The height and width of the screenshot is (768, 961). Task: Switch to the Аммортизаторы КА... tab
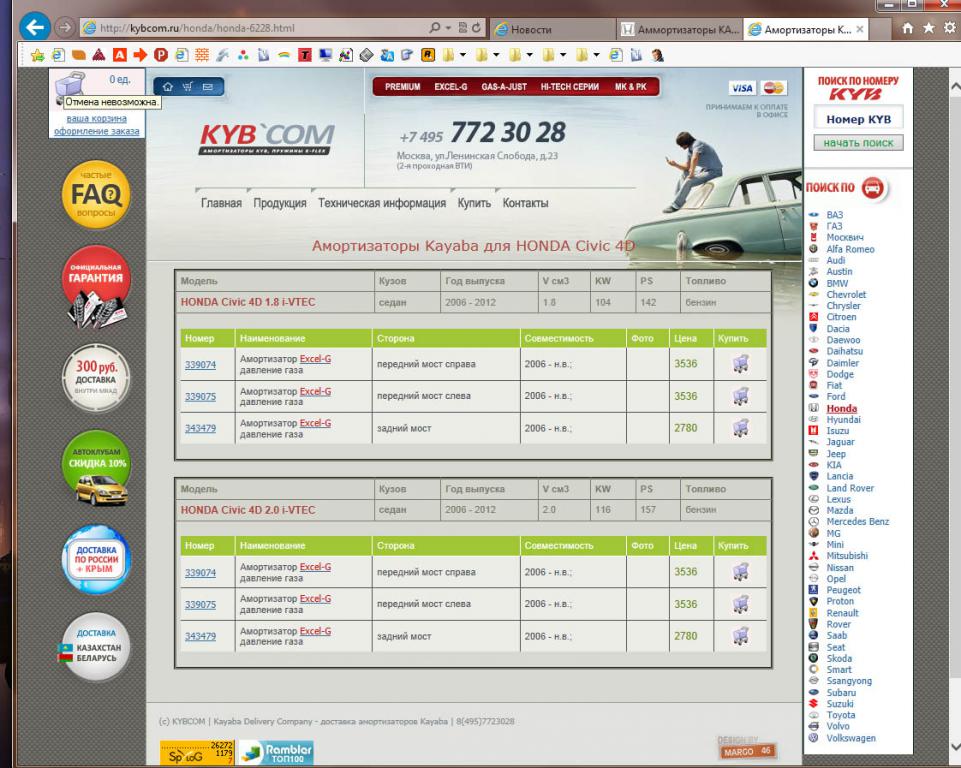(680, 29)
